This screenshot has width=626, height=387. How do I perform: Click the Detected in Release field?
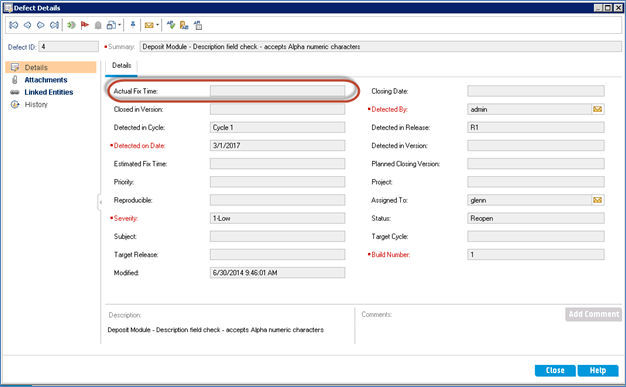(x=536, y=127)
